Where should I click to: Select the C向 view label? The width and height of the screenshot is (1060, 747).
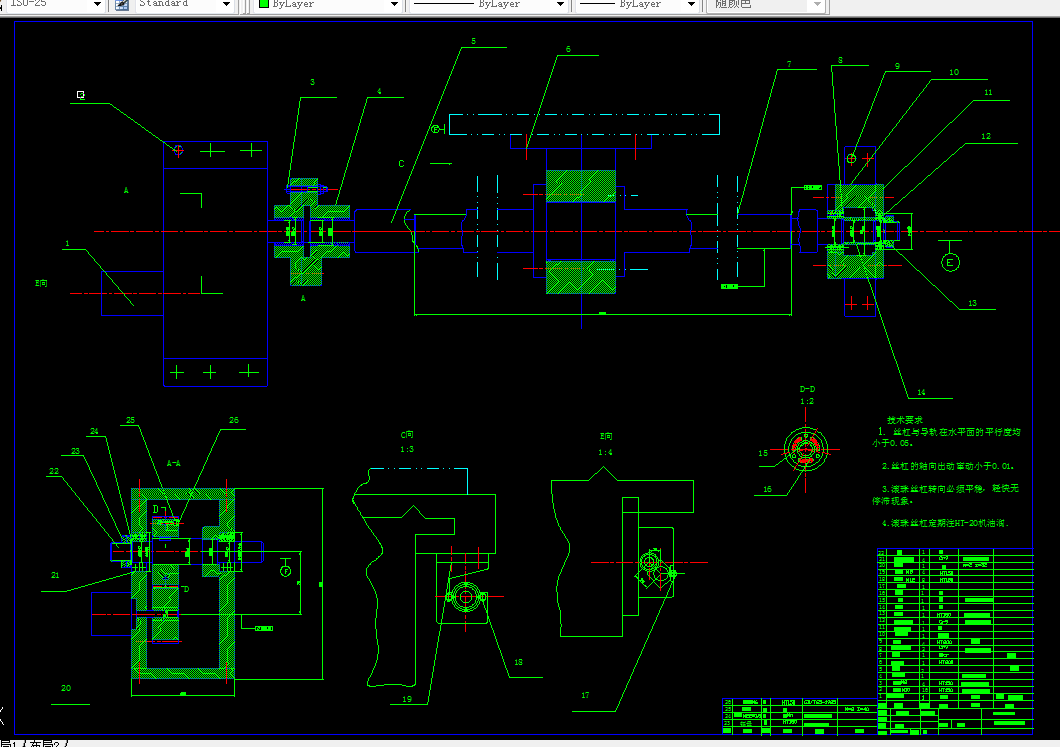click(x=407, y=435)
